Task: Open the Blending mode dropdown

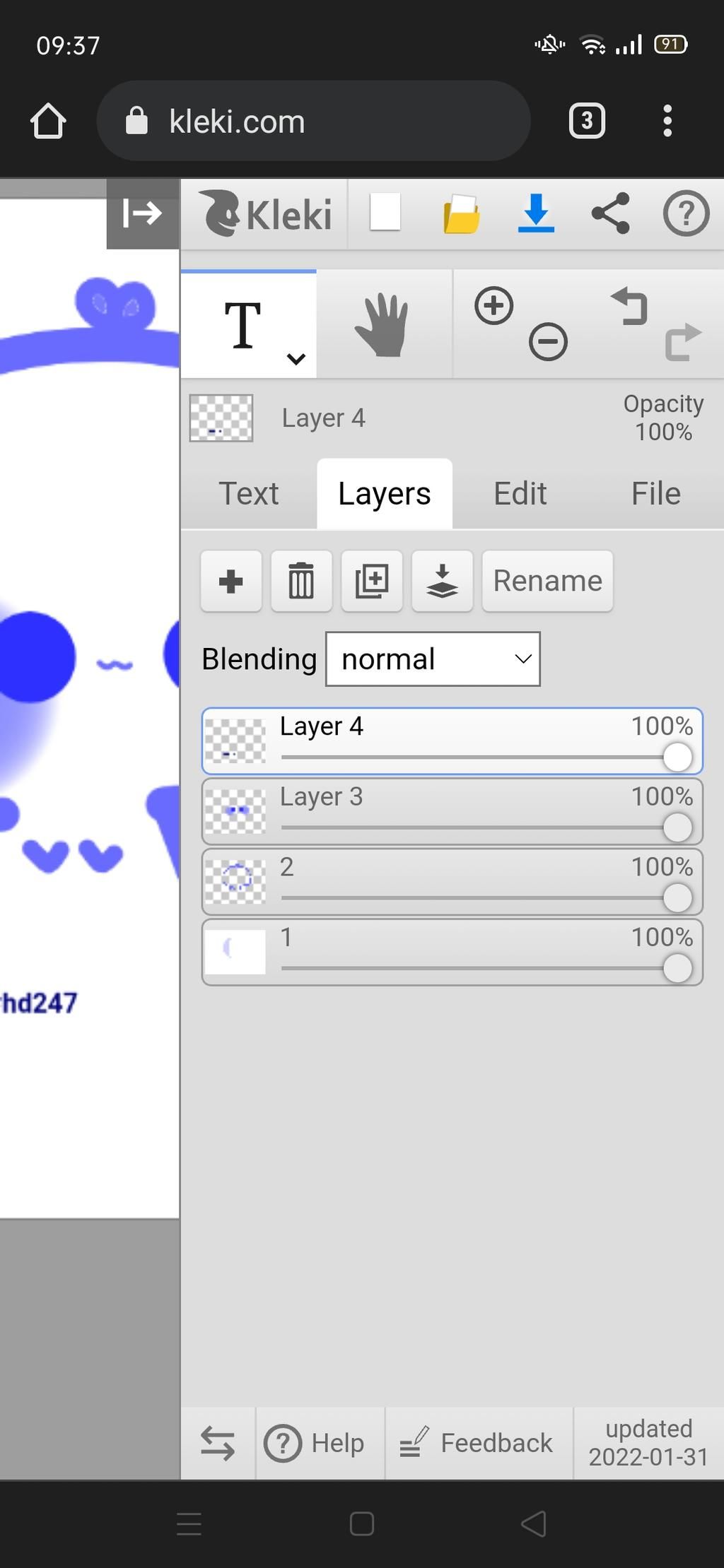Action: coord(433,659)
